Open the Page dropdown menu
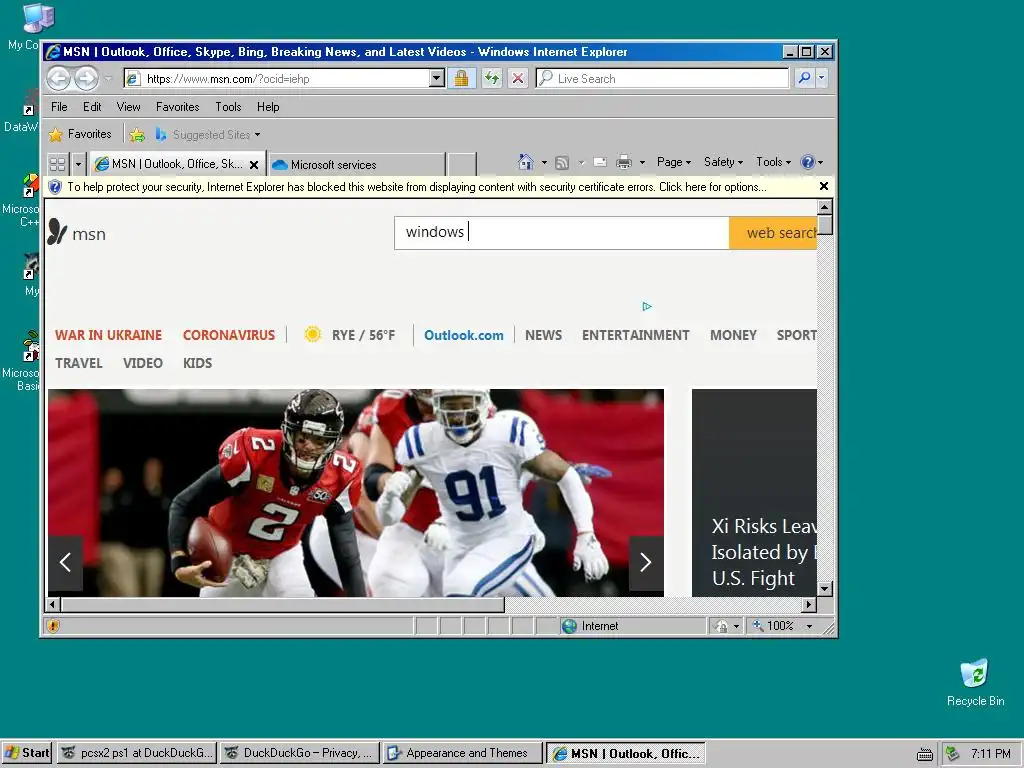The width and height of the screenshot is (1024, 768). coord(673,162)
